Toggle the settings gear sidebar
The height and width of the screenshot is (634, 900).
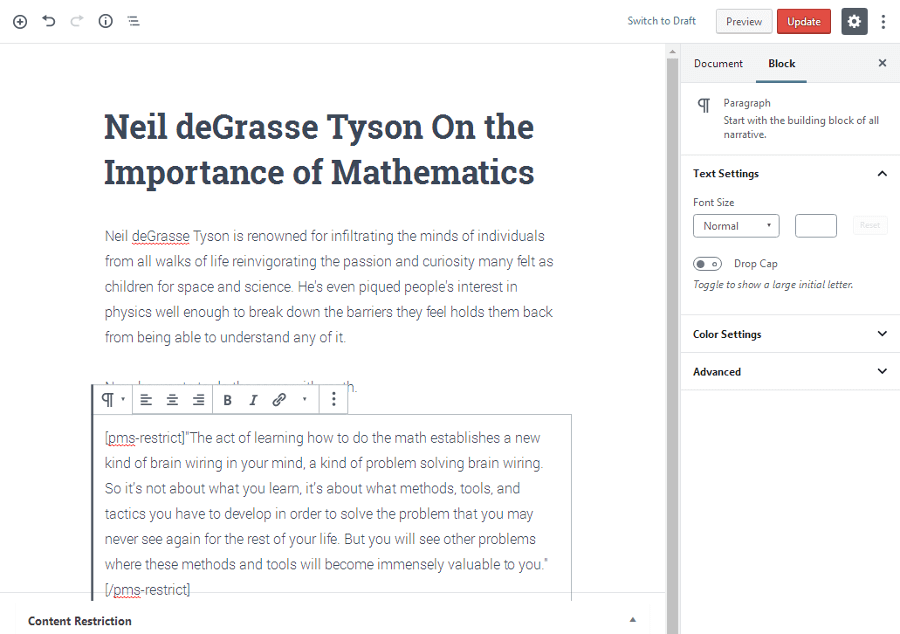(854, 22)
